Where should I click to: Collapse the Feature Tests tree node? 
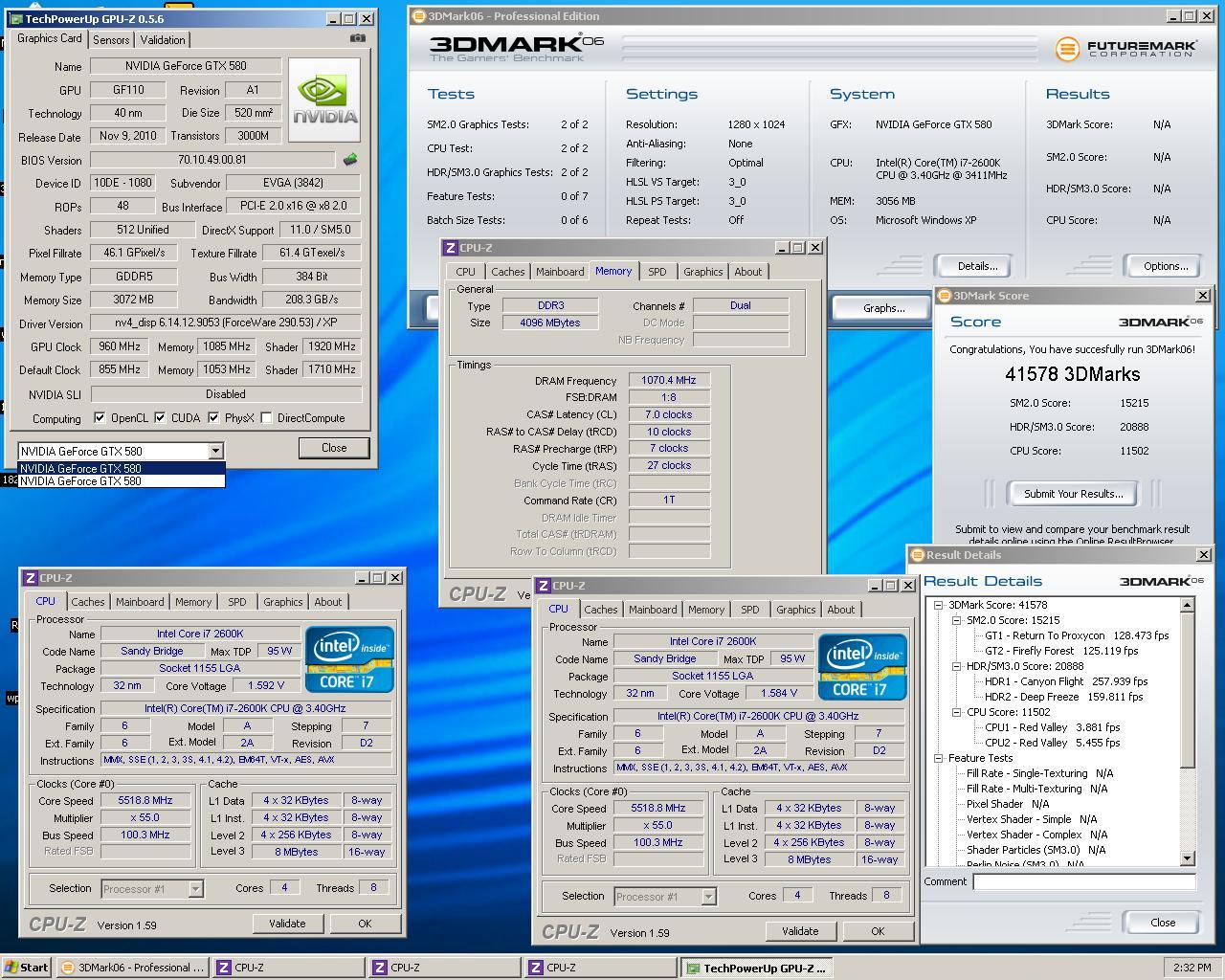pos(939,758)
